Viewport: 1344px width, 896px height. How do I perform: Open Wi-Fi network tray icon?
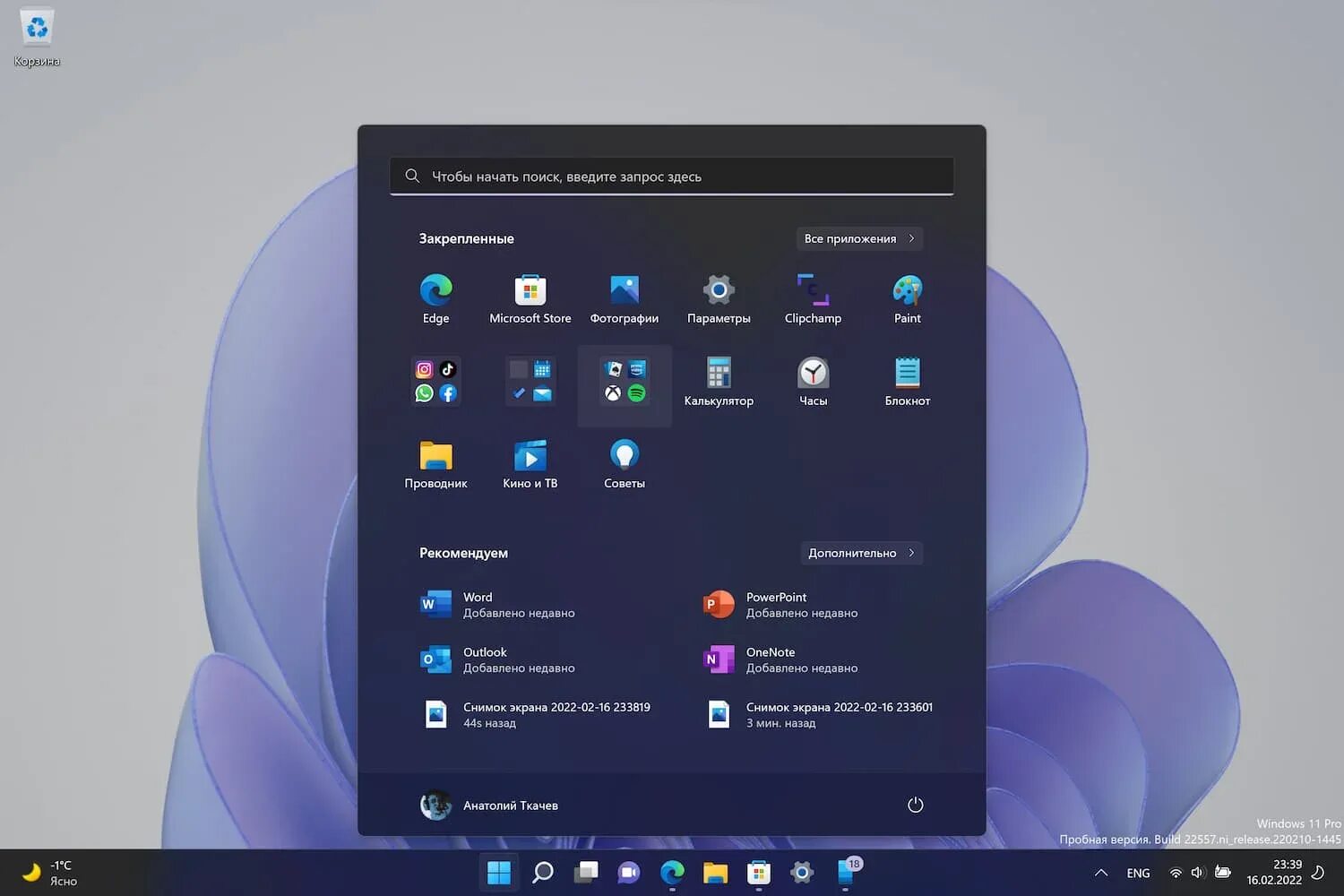[x=1176, y=873]
